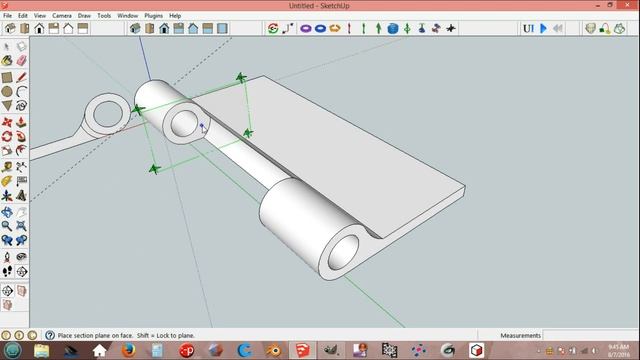Open Blender from the taskbar
The image size is (640, 360).
coord(274,350)
